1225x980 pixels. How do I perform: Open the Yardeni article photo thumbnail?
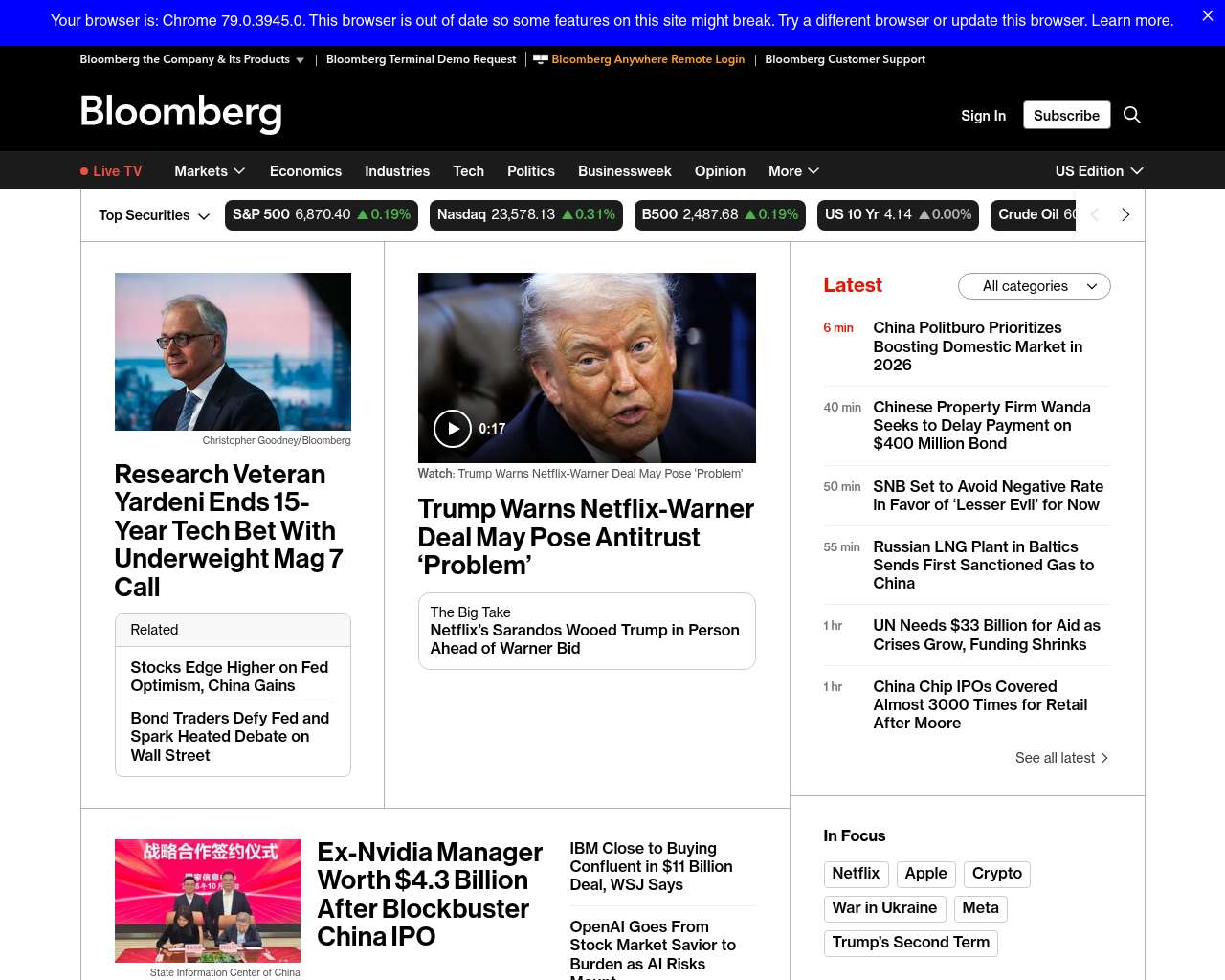[233, 351]
